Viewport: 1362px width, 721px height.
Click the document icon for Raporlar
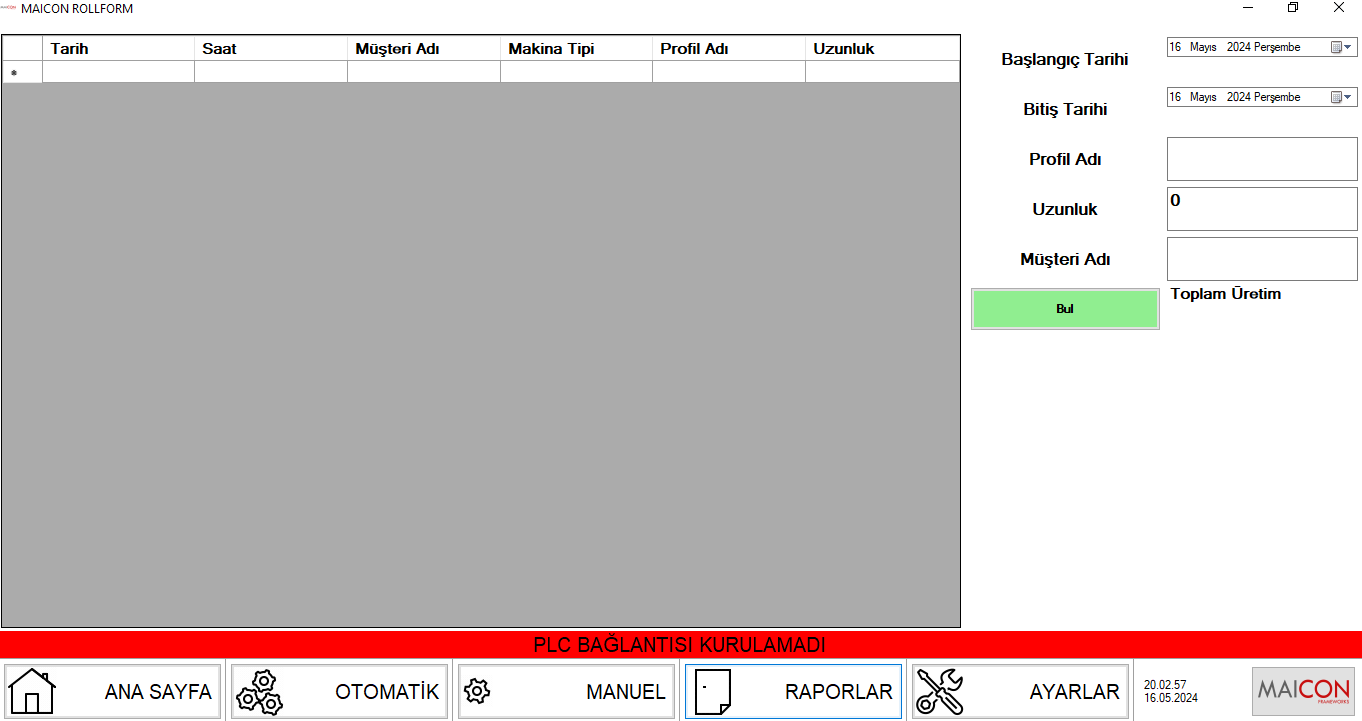pyautogui.click(x=712, y=691)
